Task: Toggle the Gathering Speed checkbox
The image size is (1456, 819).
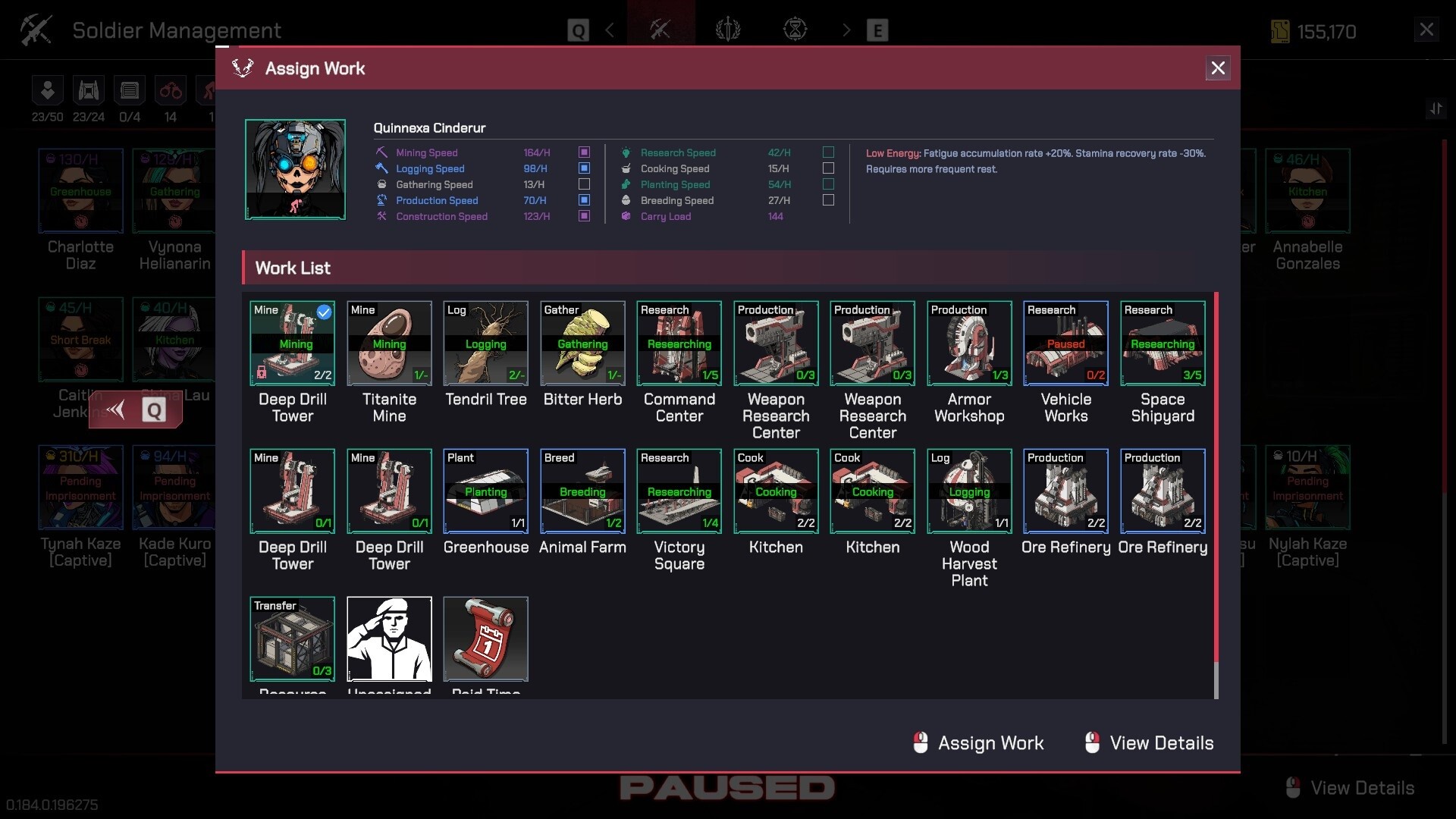Action: (x=584, y=184)
